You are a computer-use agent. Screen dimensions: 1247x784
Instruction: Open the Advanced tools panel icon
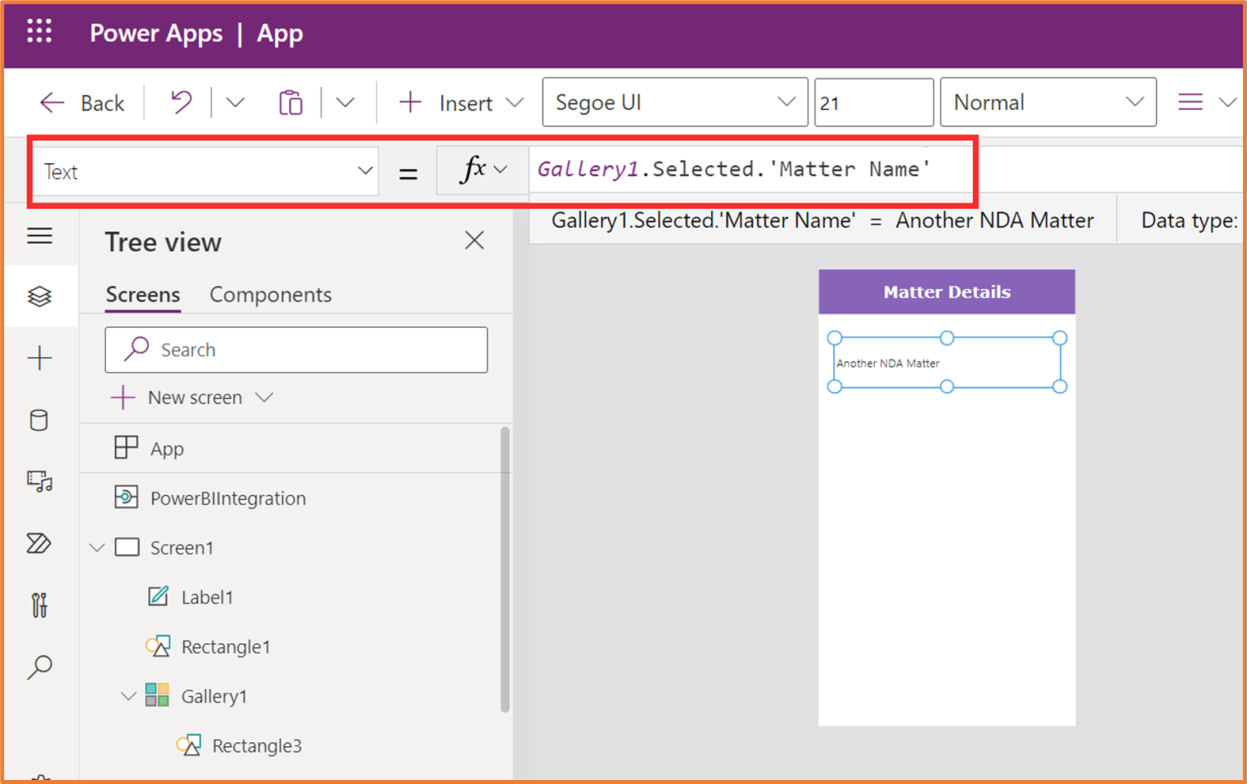[x=40, y=605]
